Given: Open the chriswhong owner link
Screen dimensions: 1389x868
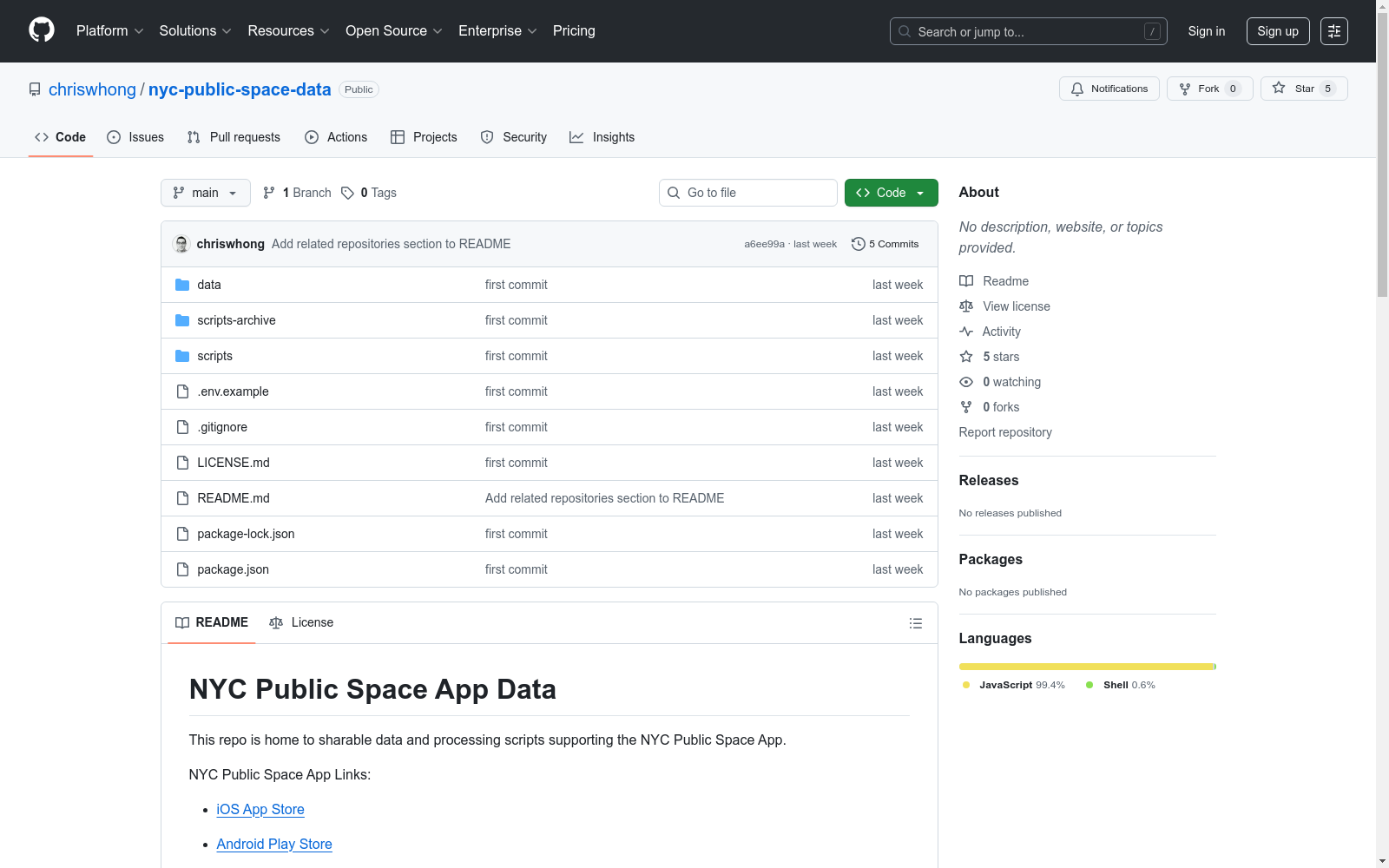Looking at the screenshot, I should coord(92,89).
